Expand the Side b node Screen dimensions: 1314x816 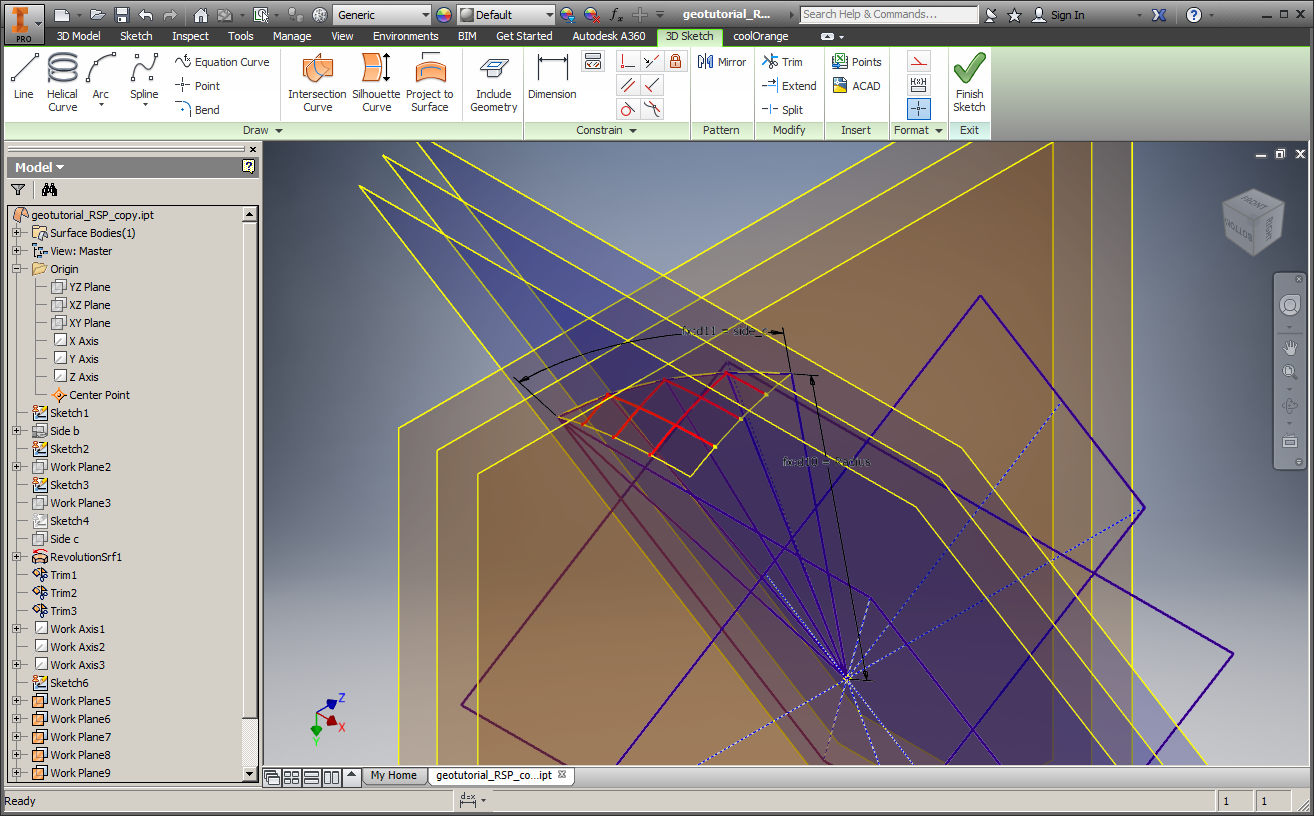point(17,431)
